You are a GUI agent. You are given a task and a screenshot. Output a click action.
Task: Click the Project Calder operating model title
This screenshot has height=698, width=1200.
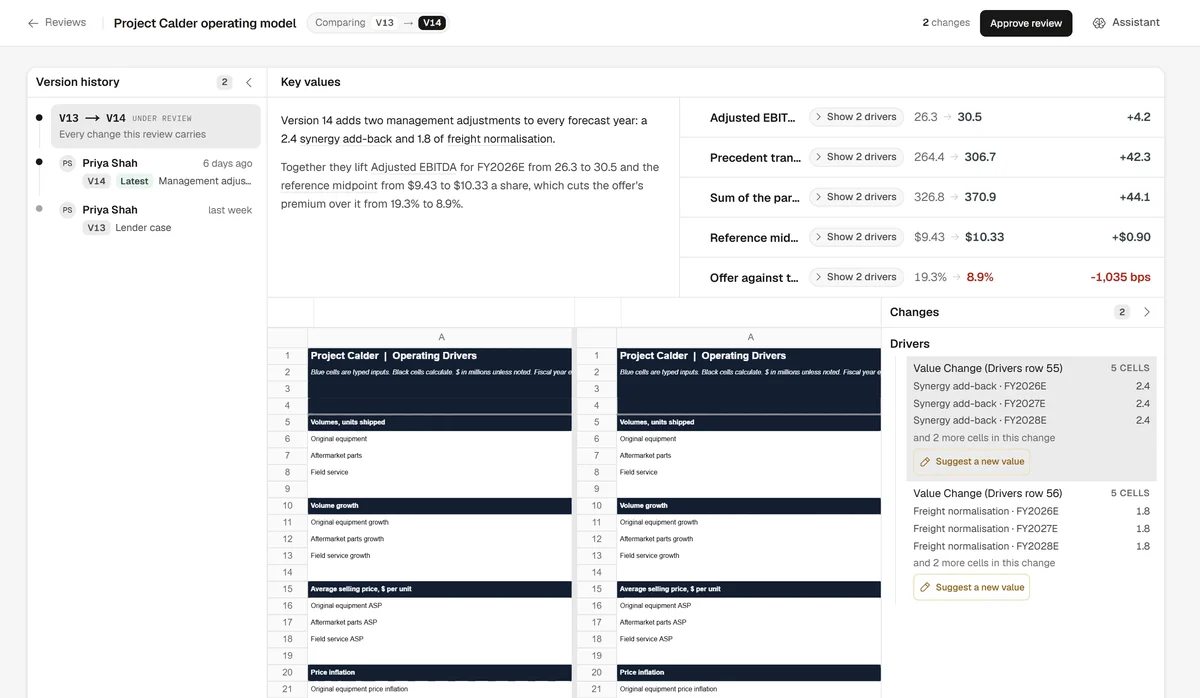[205, 23]
